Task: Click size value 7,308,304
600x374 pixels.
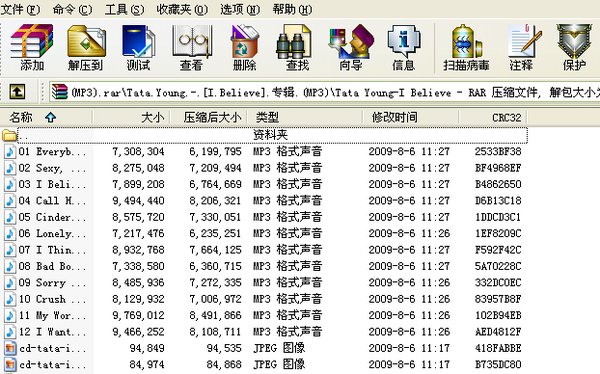Action: tap(139, 152)
